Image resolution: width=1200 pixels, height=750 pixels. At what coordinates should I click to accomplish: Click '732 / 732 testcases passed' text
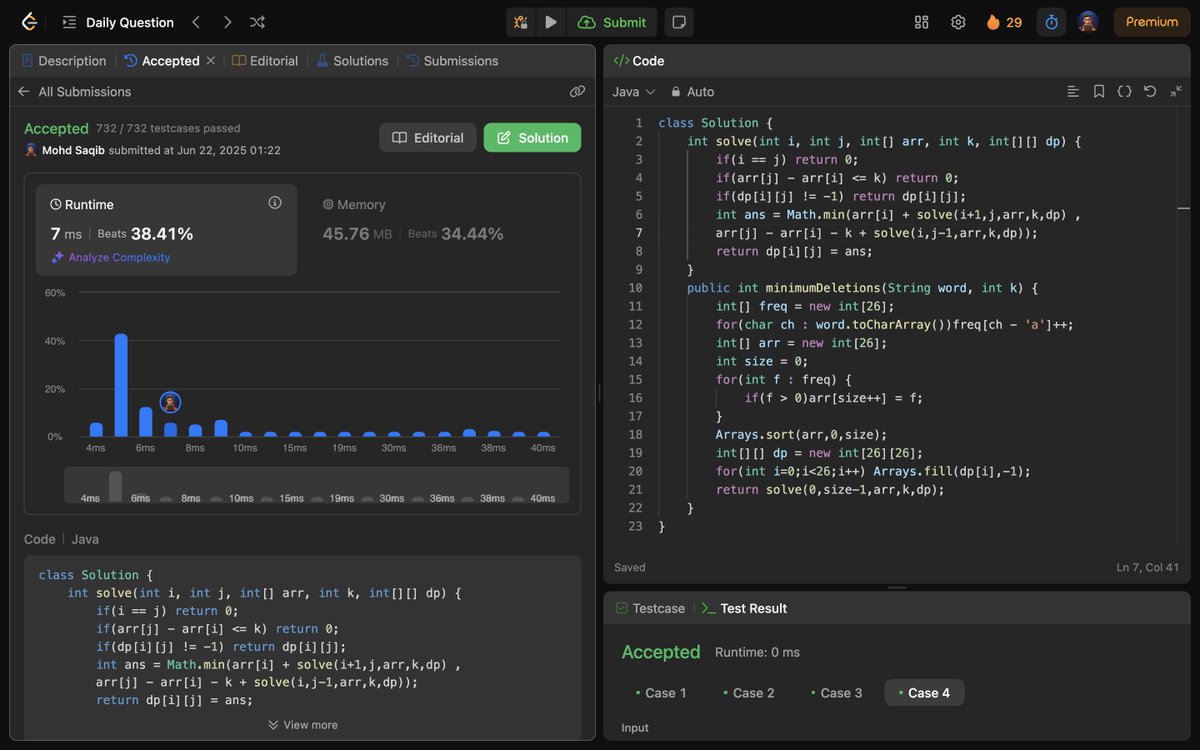point(168,129)
